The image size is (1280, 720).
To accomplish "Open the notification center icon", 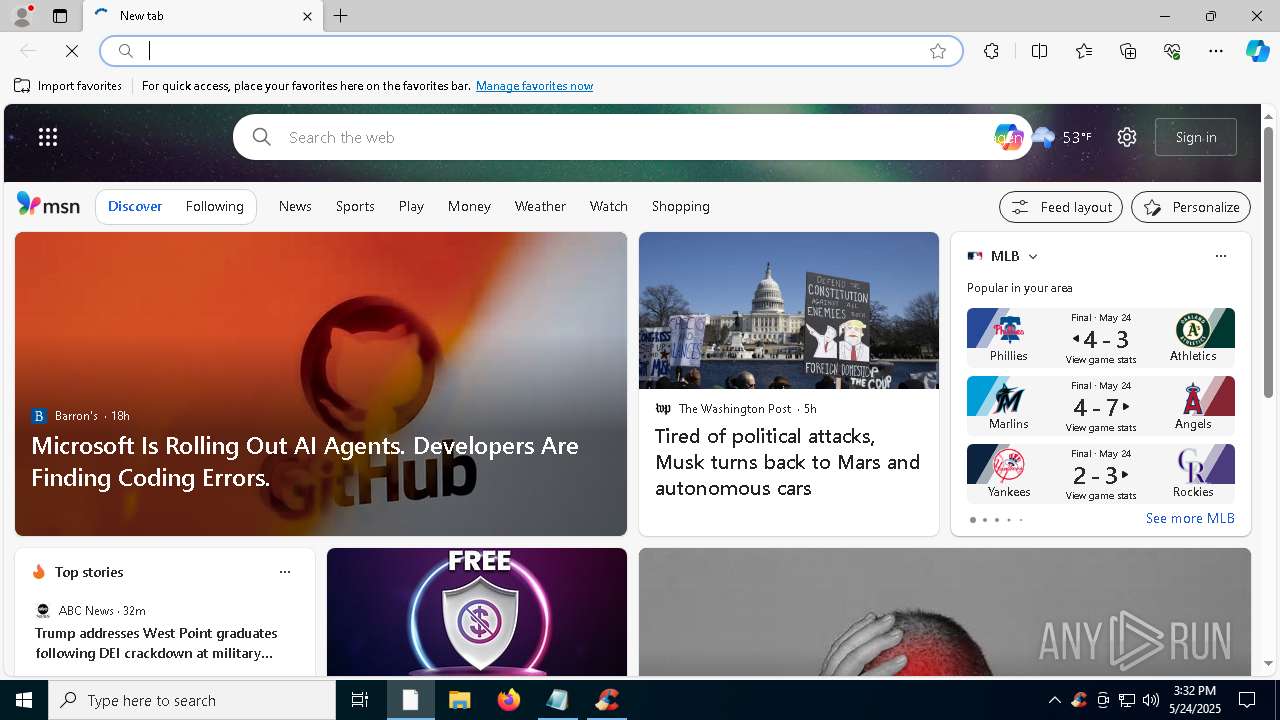I will pos(1247,700).
